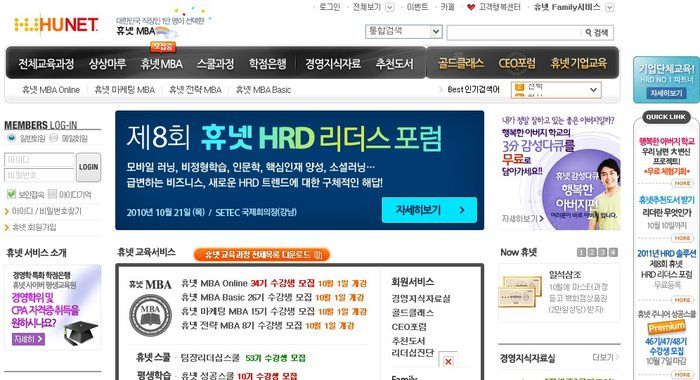Image resolution: width=700 pixels, height=380 pixels.
Task: Click the 카페 link at top
Action: pyautogui.click(x=447, y=7)
